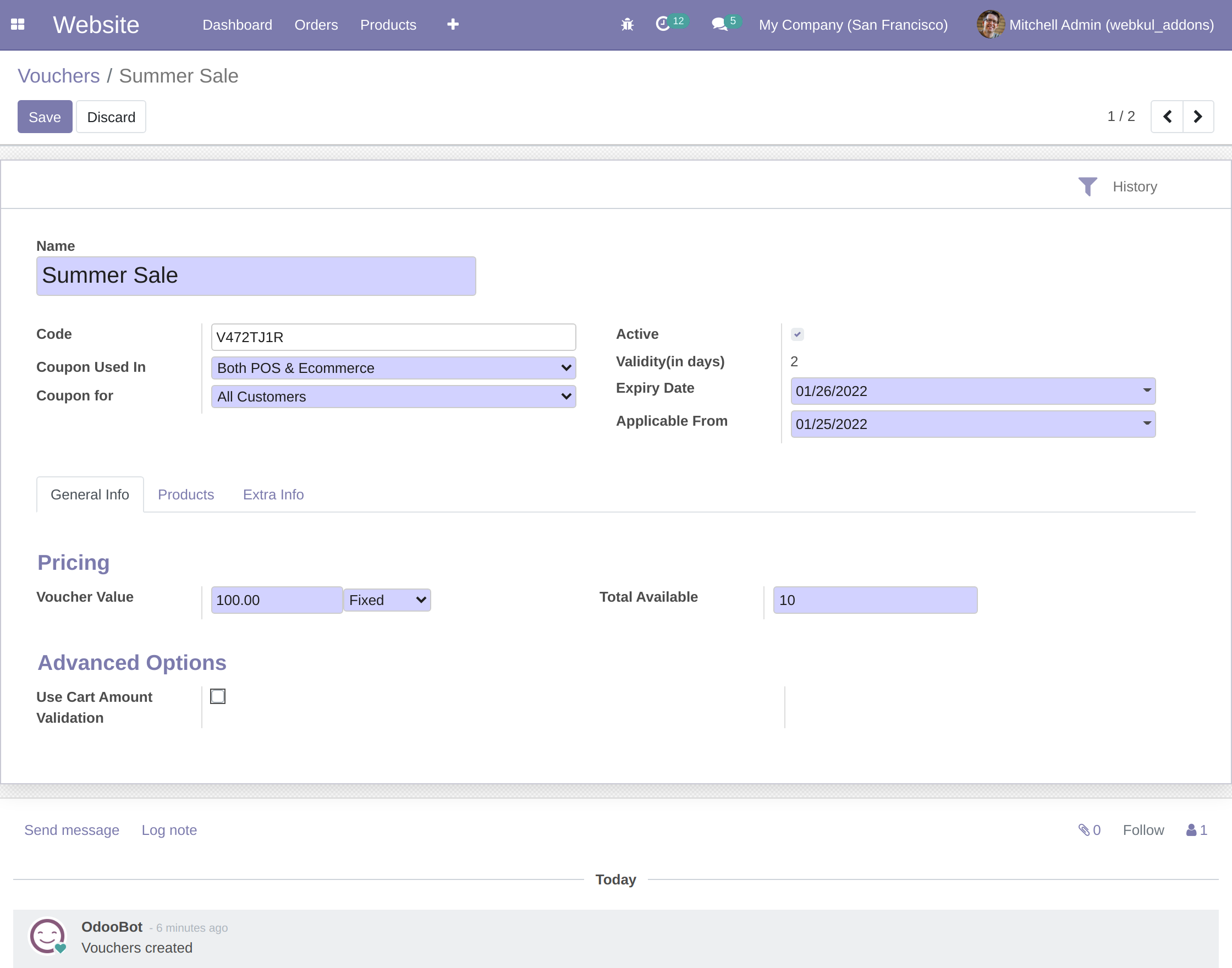Open My Company (San Francisco) switcher
This screenshot has height=968, width=1232.
click(x=853, y=25)
